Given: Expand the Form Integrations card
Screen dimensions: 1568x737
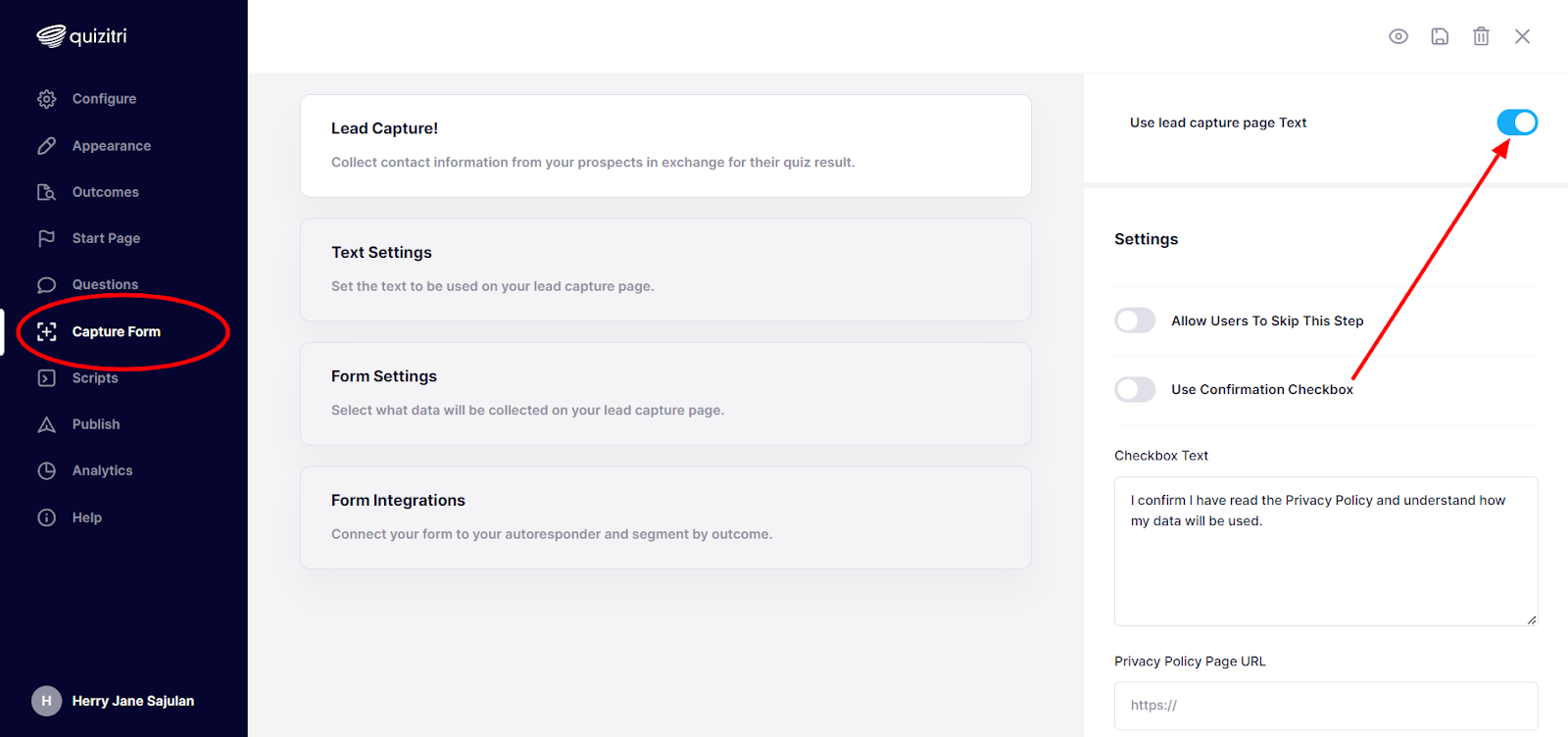Looking at the screenshot, I should (x=665, y=517).
